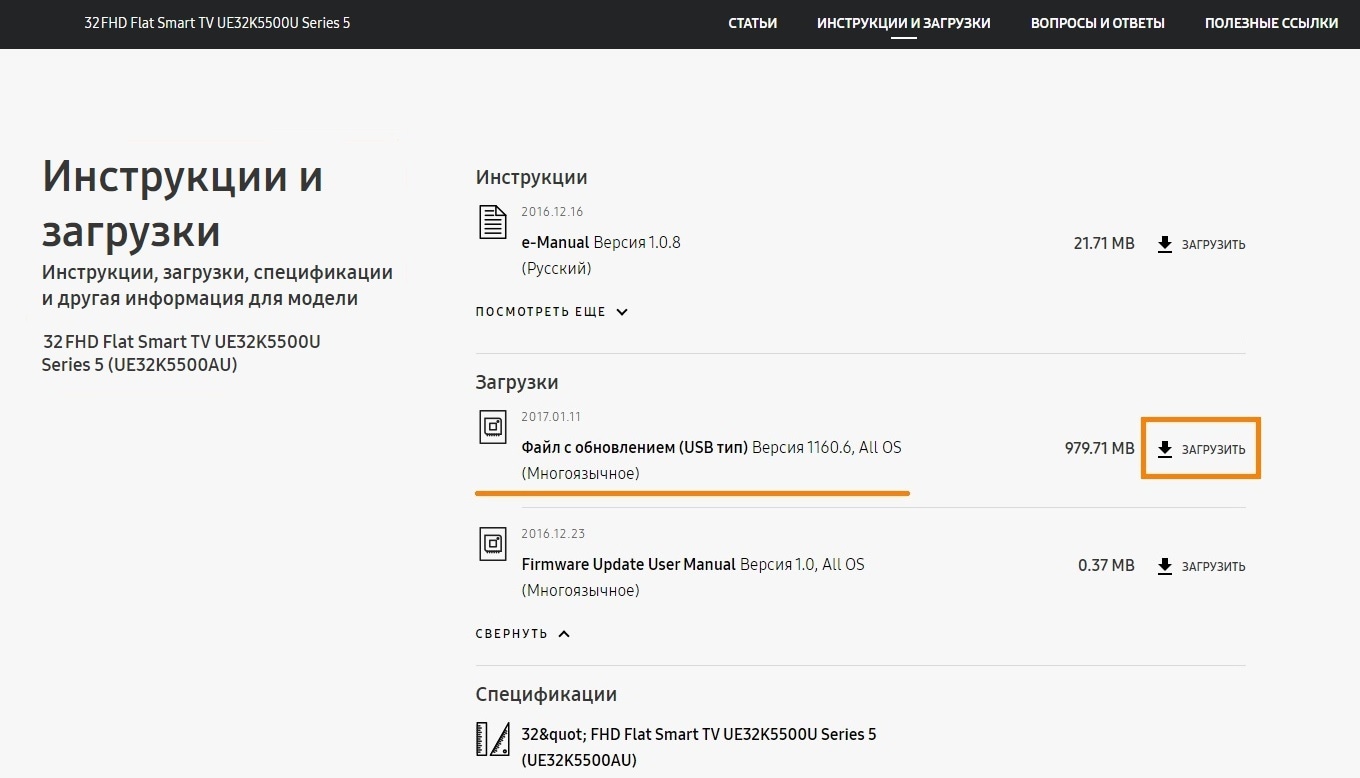Viewport: 1360px width, 778px height.
Task: Click file size 979.71 MB
Action: pyautogui.click(x=1100, y=448)
